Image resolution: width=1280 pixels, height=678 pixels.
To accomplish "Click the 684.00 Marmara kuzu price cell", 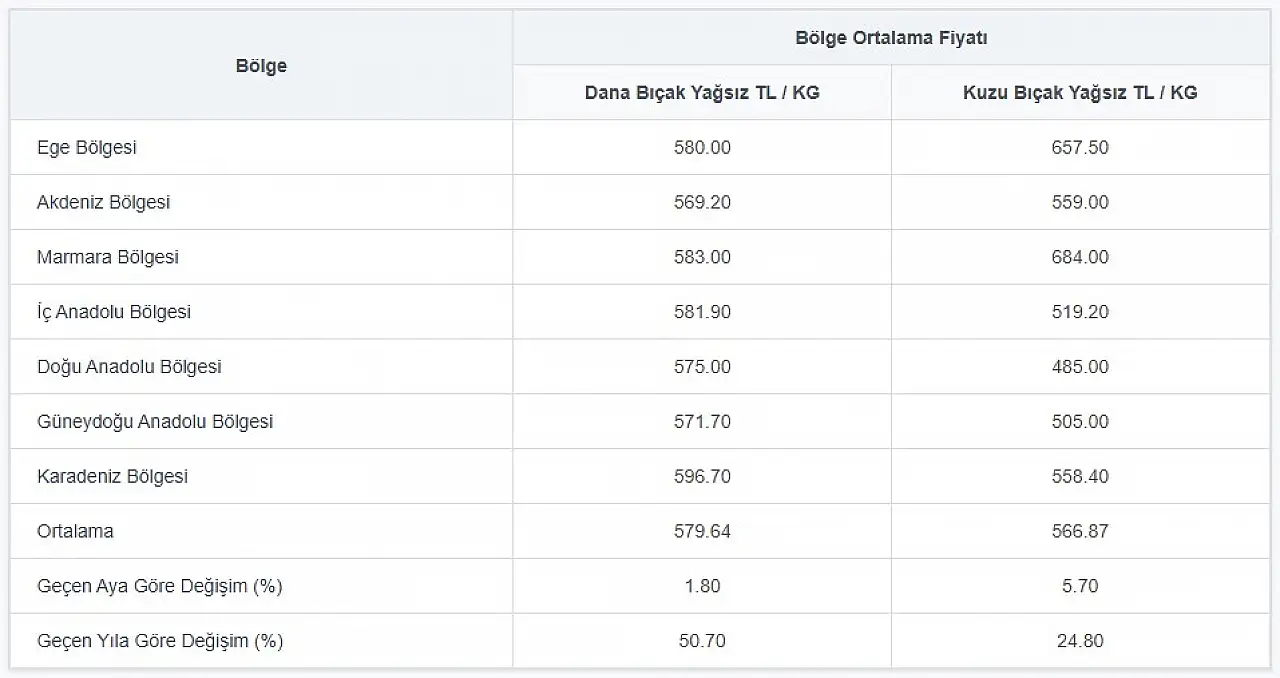I will point(1080,257).
